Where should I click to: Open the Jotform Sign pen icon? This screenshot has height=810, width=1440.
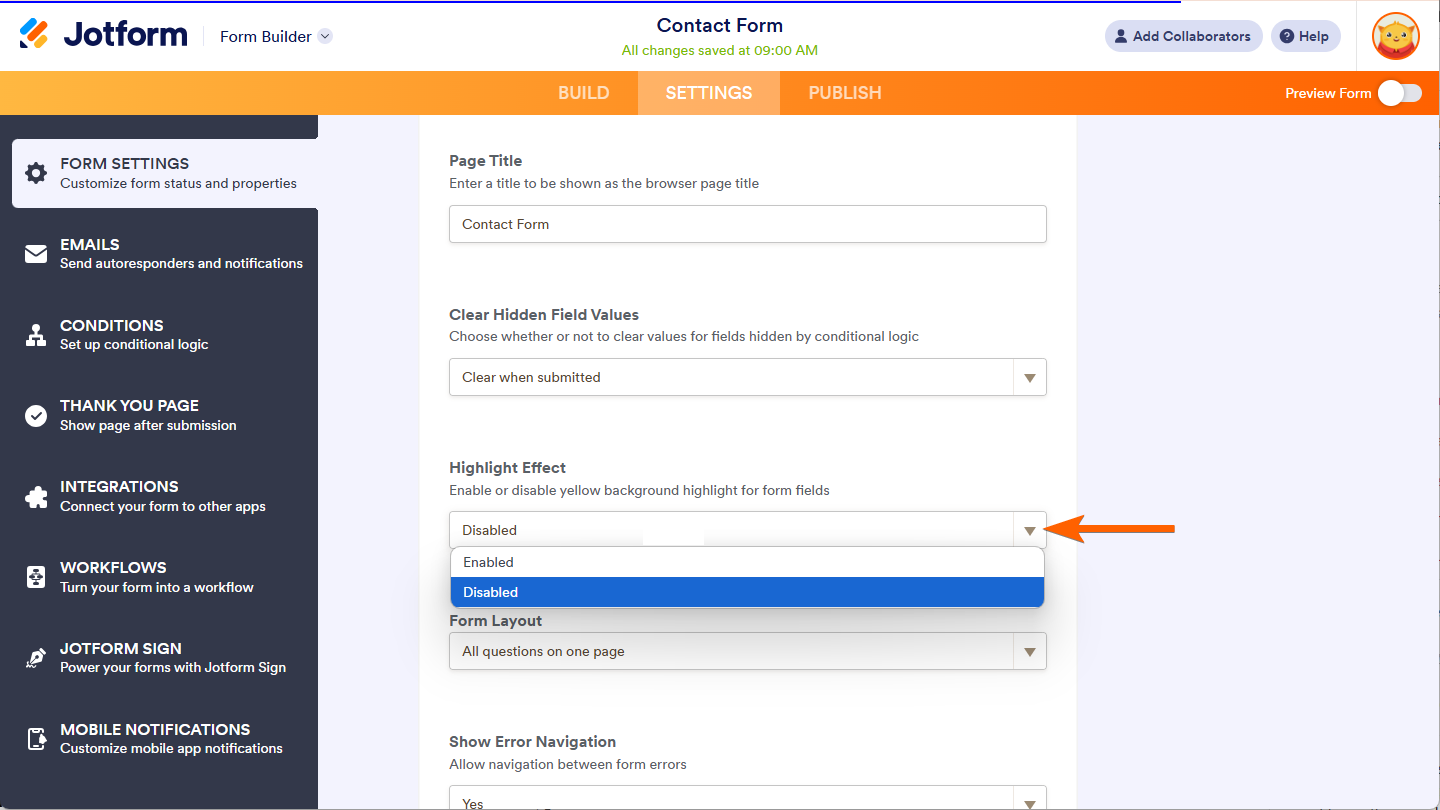36,658
